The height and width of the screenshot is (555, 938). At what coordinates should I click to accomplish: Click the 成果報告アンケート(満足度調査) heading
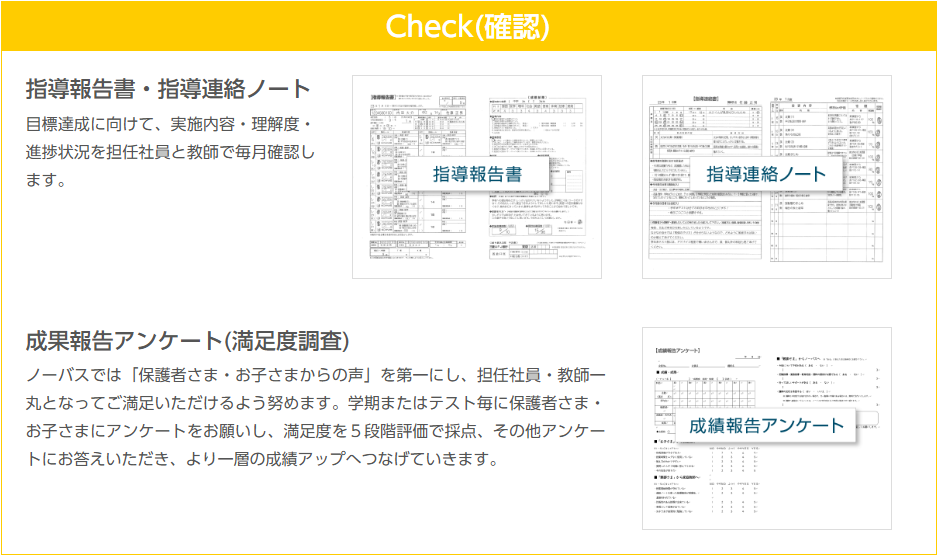[x=187, y=341]
